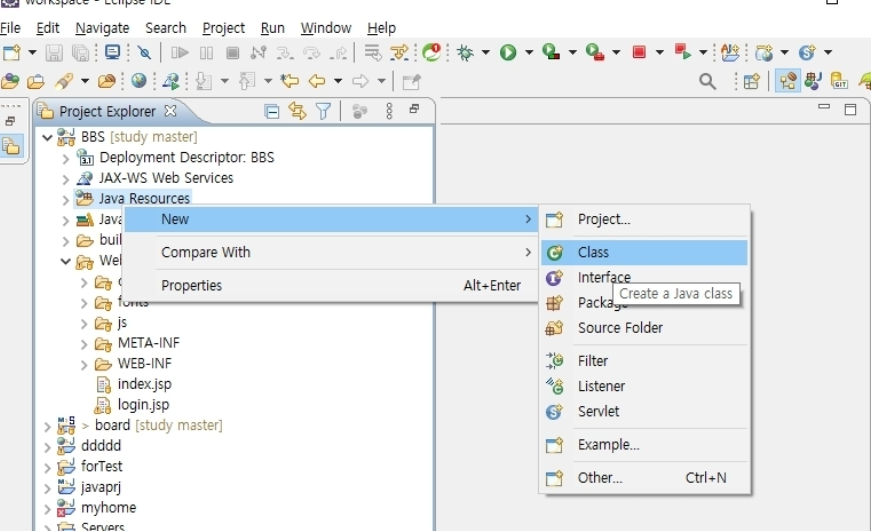Click Collapse All in Project Explorer
871x531 pixels.
(x=272, y=112)
